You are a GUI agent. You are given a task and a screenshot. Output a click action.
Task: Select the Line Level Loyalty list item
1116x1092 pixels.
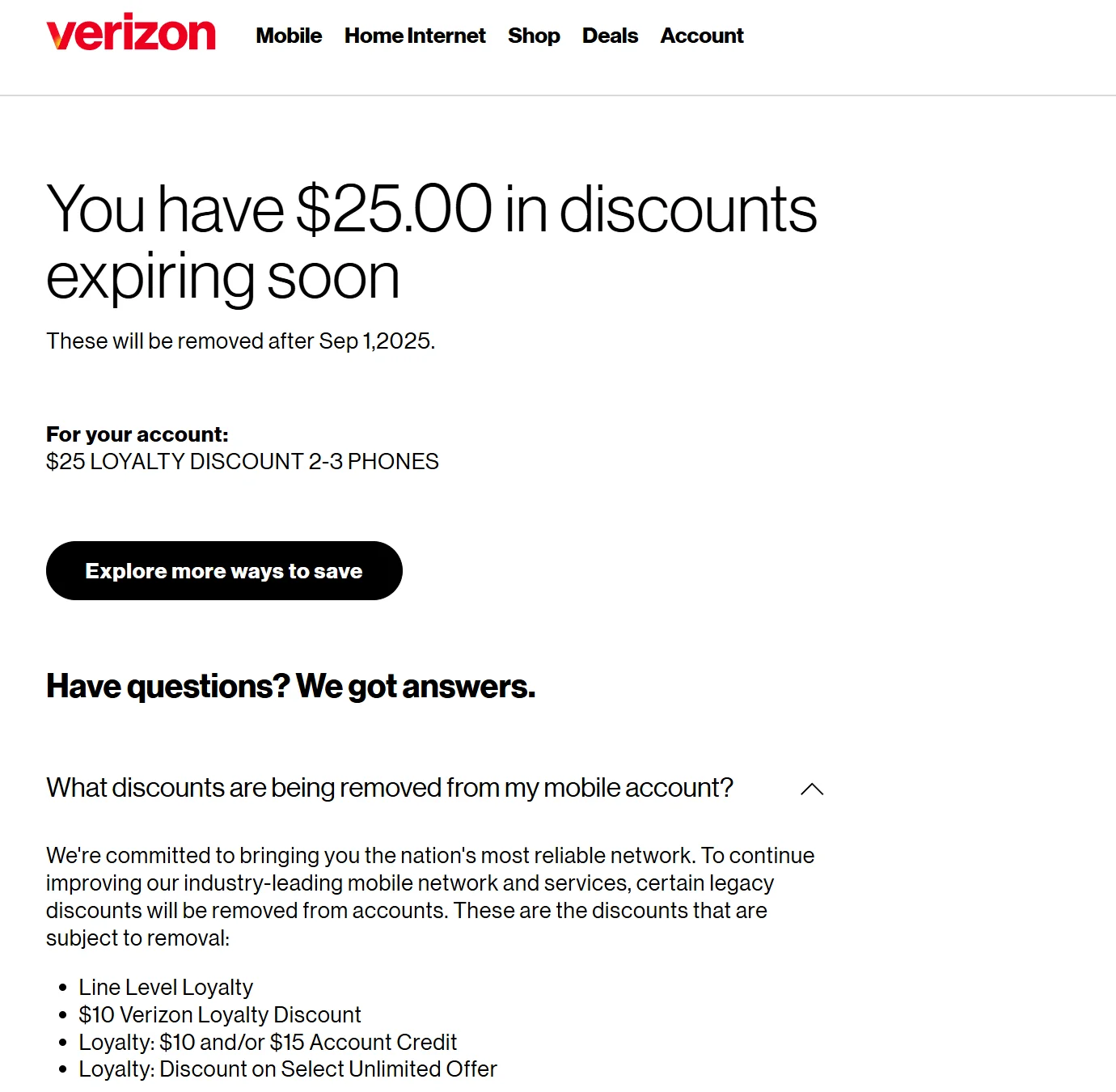click(165, 987)
